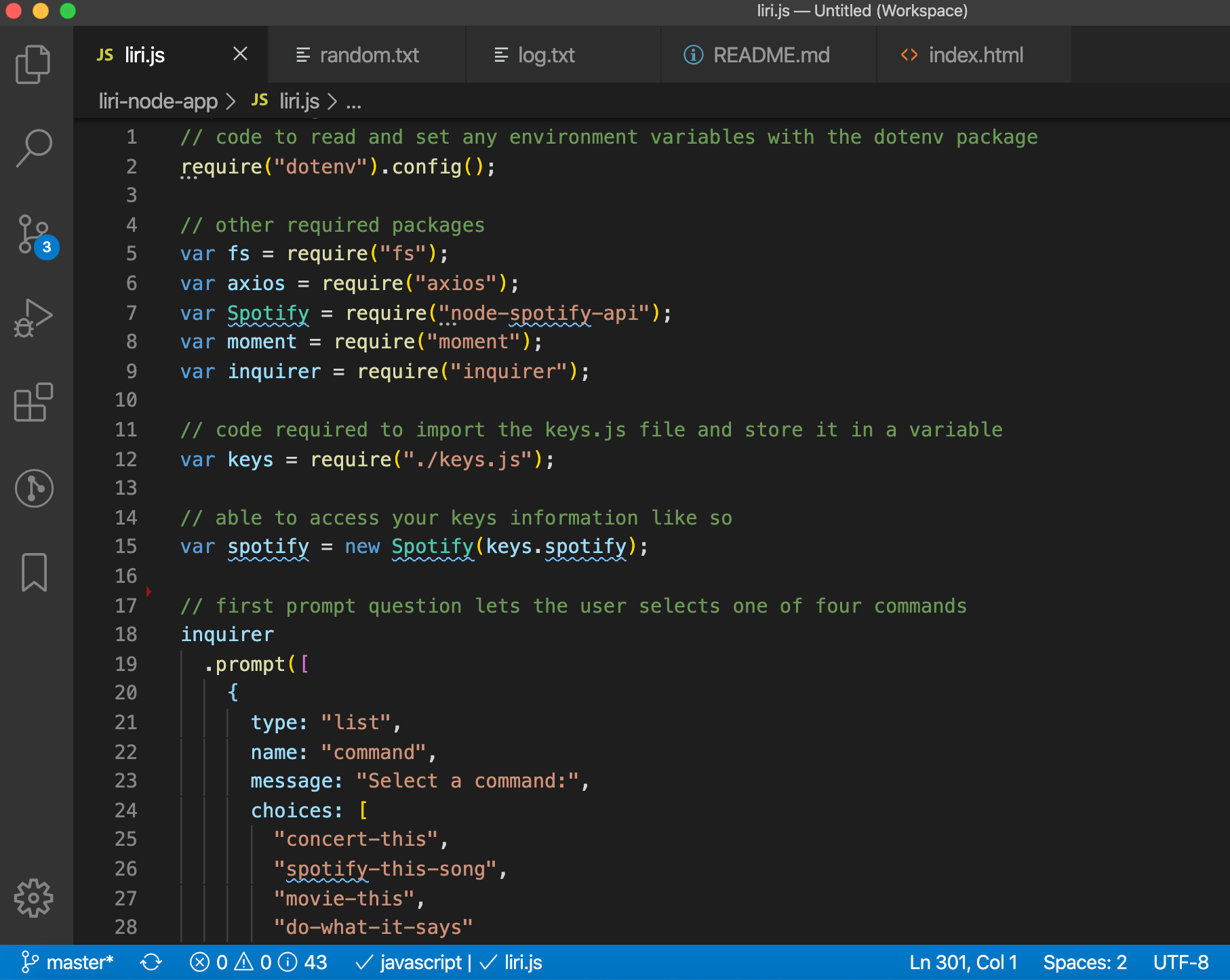This screenshot has width=1230, height=980.
Task: Click the warnings count in status bar
Action: pos(253,962)
